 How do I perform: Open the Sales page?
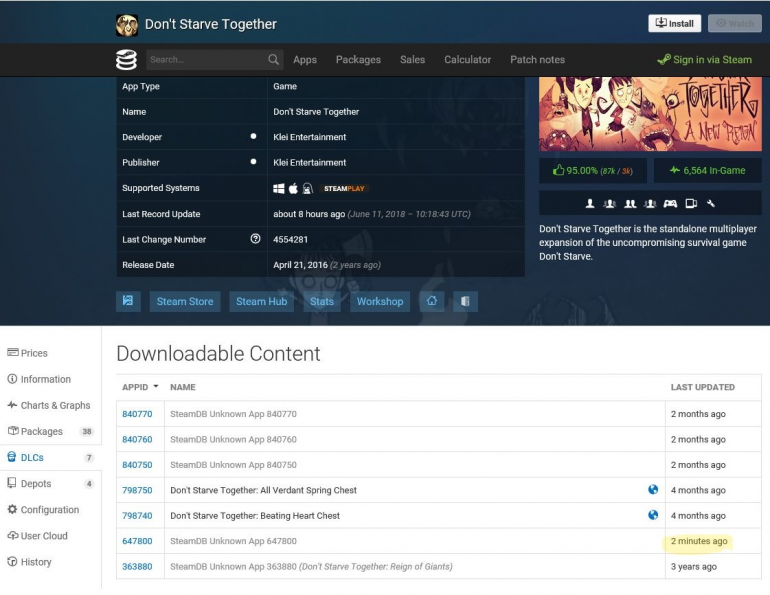coord(412,60)
